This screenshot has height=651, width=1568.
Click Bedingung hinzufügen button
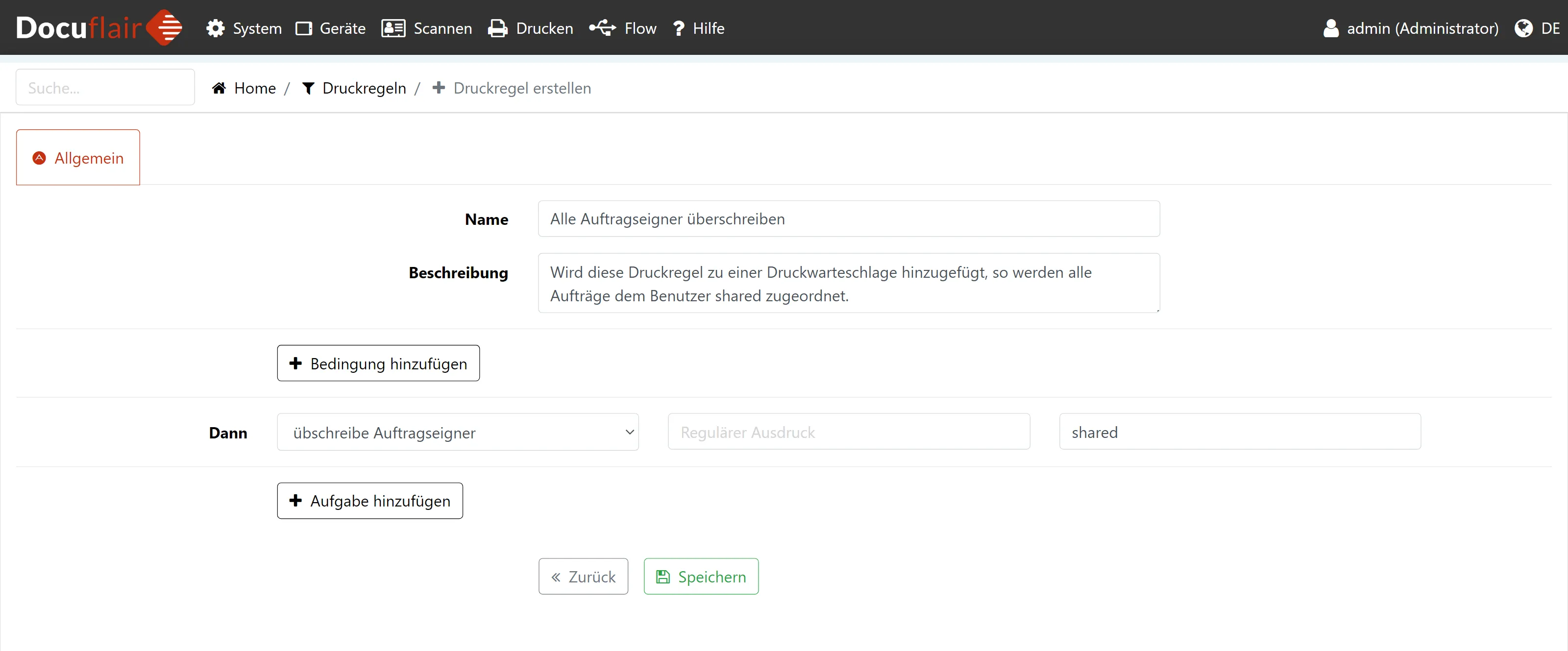[x=378, y=363]
